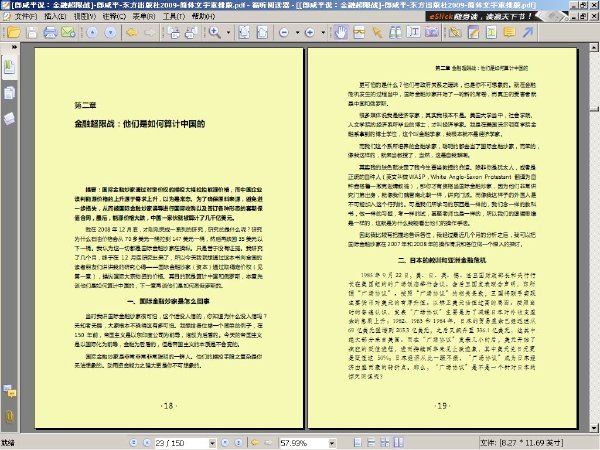The height and width of the screenshot is (450, 600).
Task: Go back to previous view with yellow arrow in top toolbar
Action: (x=132, y=33)
